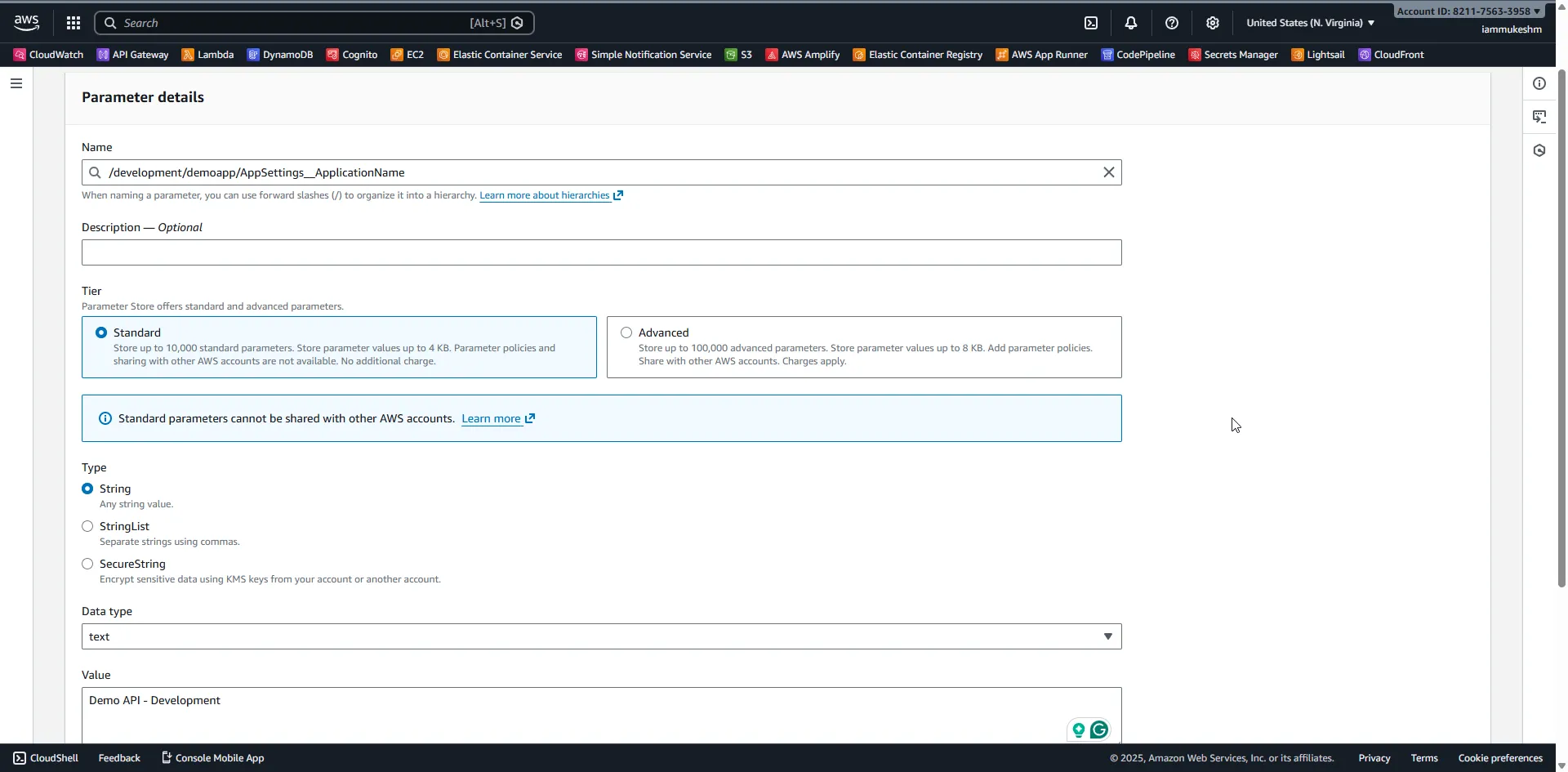The image size is (1568, 772).
Task: Open the Data type dropdown
Action: 1107,636
